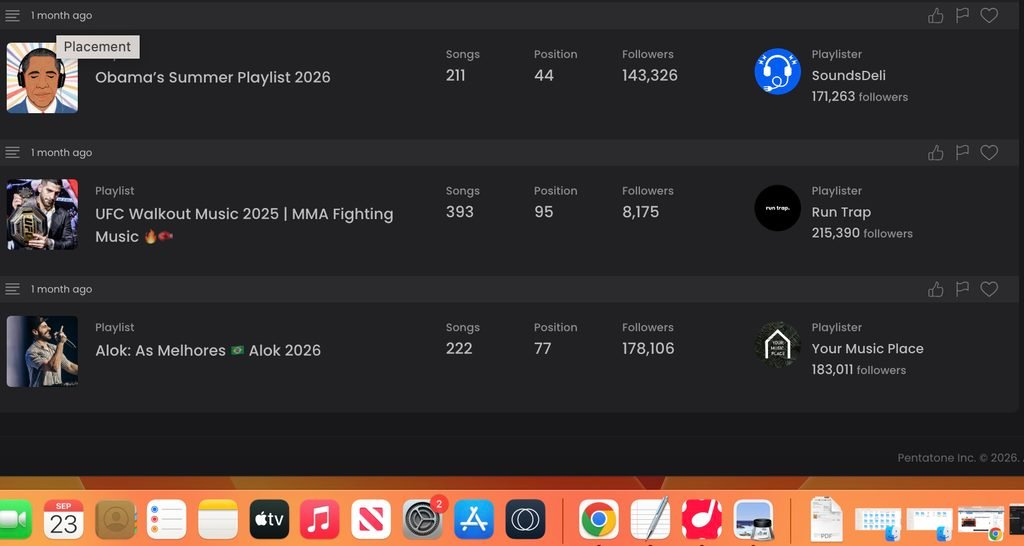Toggle heart favorite for Alok: As Melhores row
Image resolution: width=1024 pixels, height=546 pixels.
pos(989,289)
